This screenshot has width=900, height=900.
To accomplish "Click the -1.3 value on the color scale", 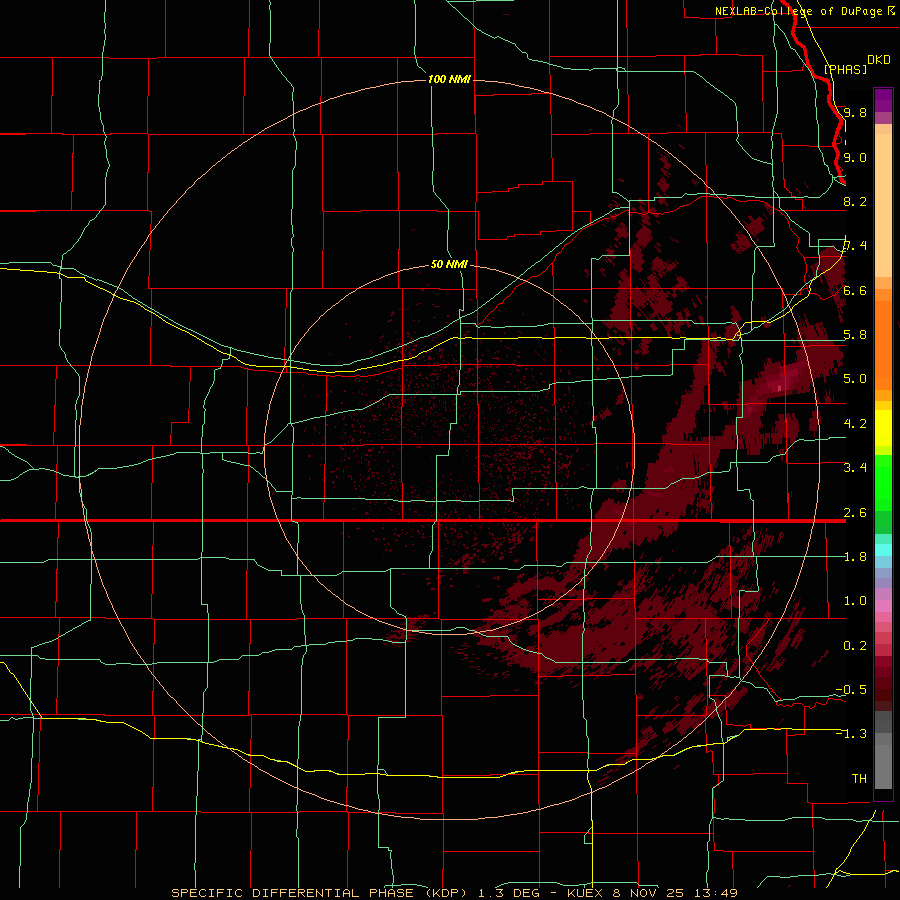I will (x=851, y=734).
